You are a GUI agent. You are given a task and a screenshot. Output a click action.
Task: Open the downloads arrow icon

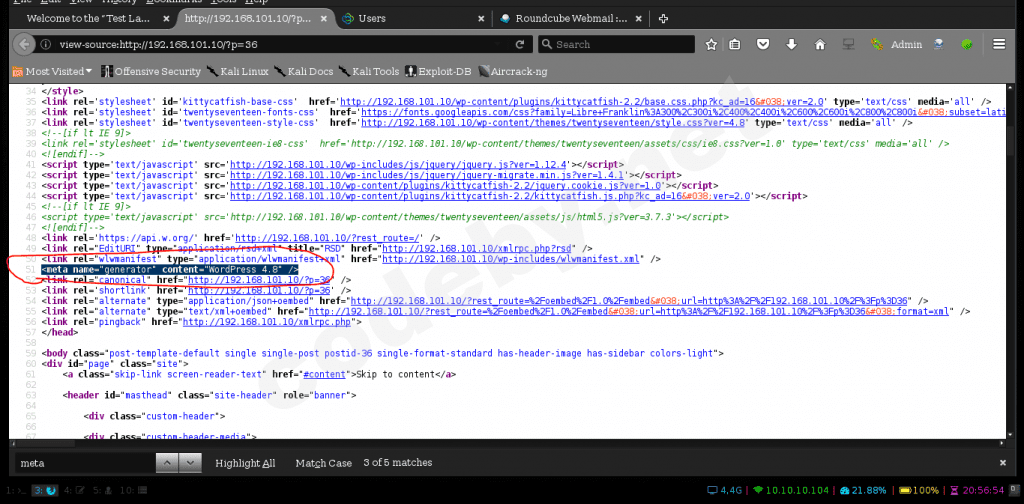[791, 44]
